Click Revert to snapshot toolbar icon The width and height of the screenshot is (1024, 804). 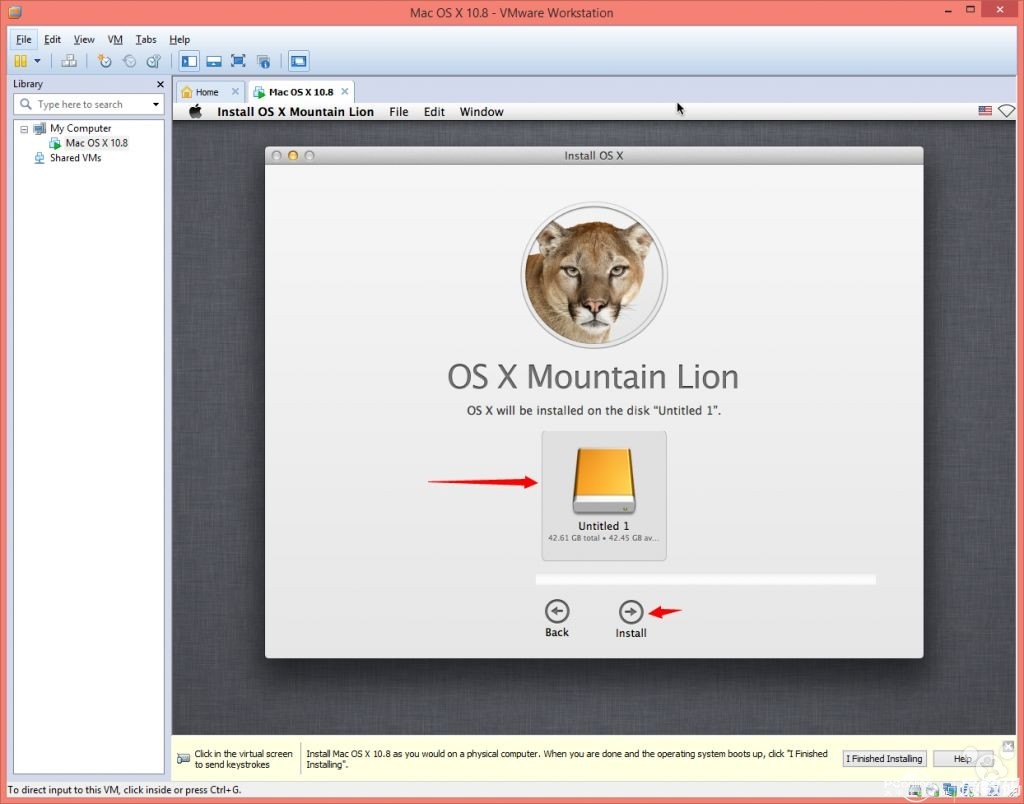pos(129,61)
